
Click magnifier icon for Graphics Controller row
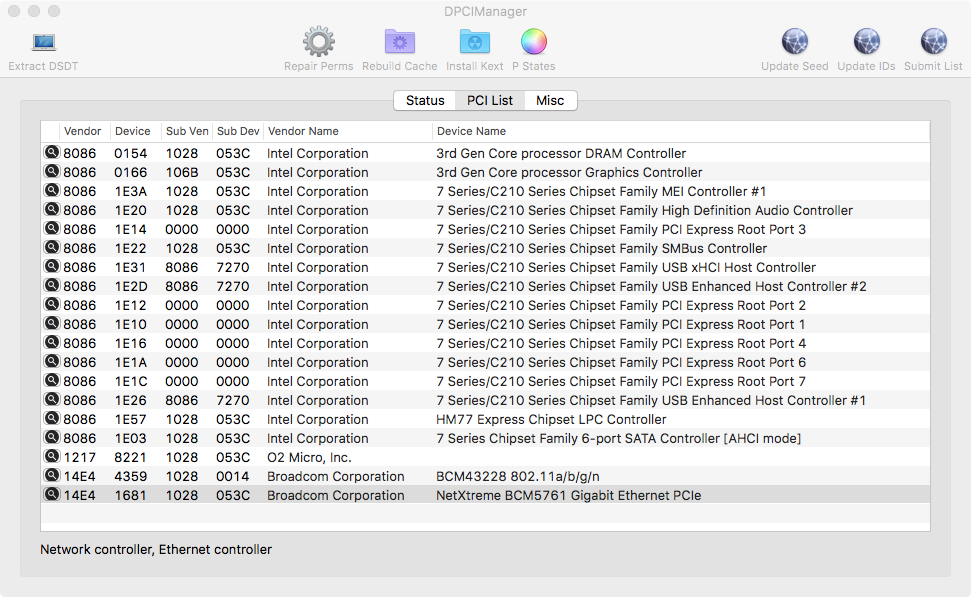[x=52, y=172]
